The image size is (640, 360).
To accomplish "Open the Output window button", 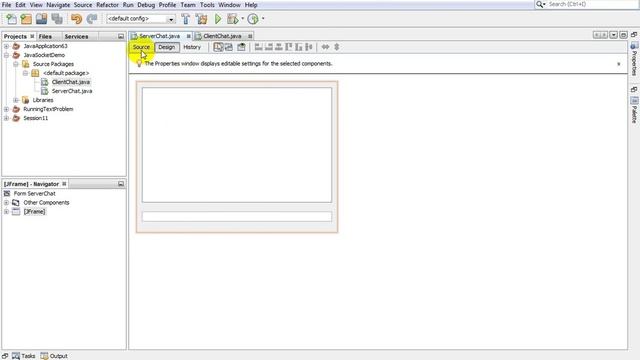I will pyautogui.click(x=54, y=356).
